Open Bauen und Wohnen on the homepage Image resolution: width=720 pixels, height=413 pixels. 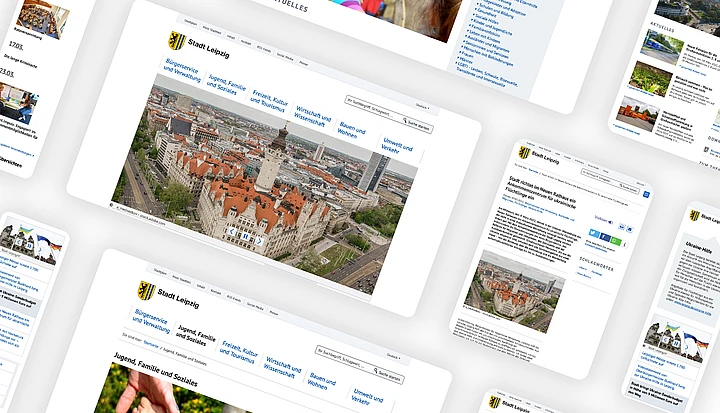coord(351,130)
